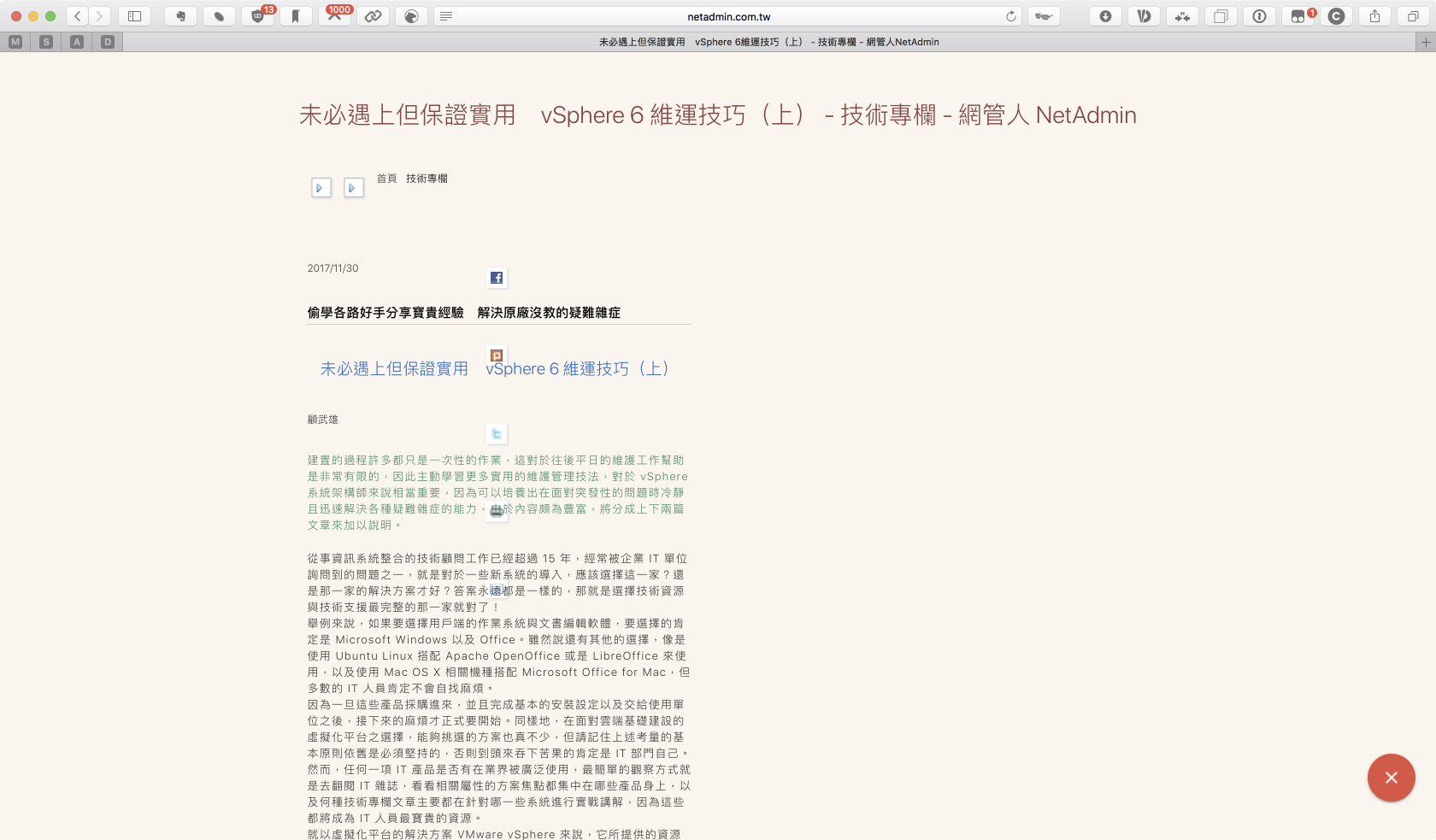Open the Share sheet toolbar button
Image resolution: width=1436 pixels, height=840 pixels.
[x=1375, y=16]
